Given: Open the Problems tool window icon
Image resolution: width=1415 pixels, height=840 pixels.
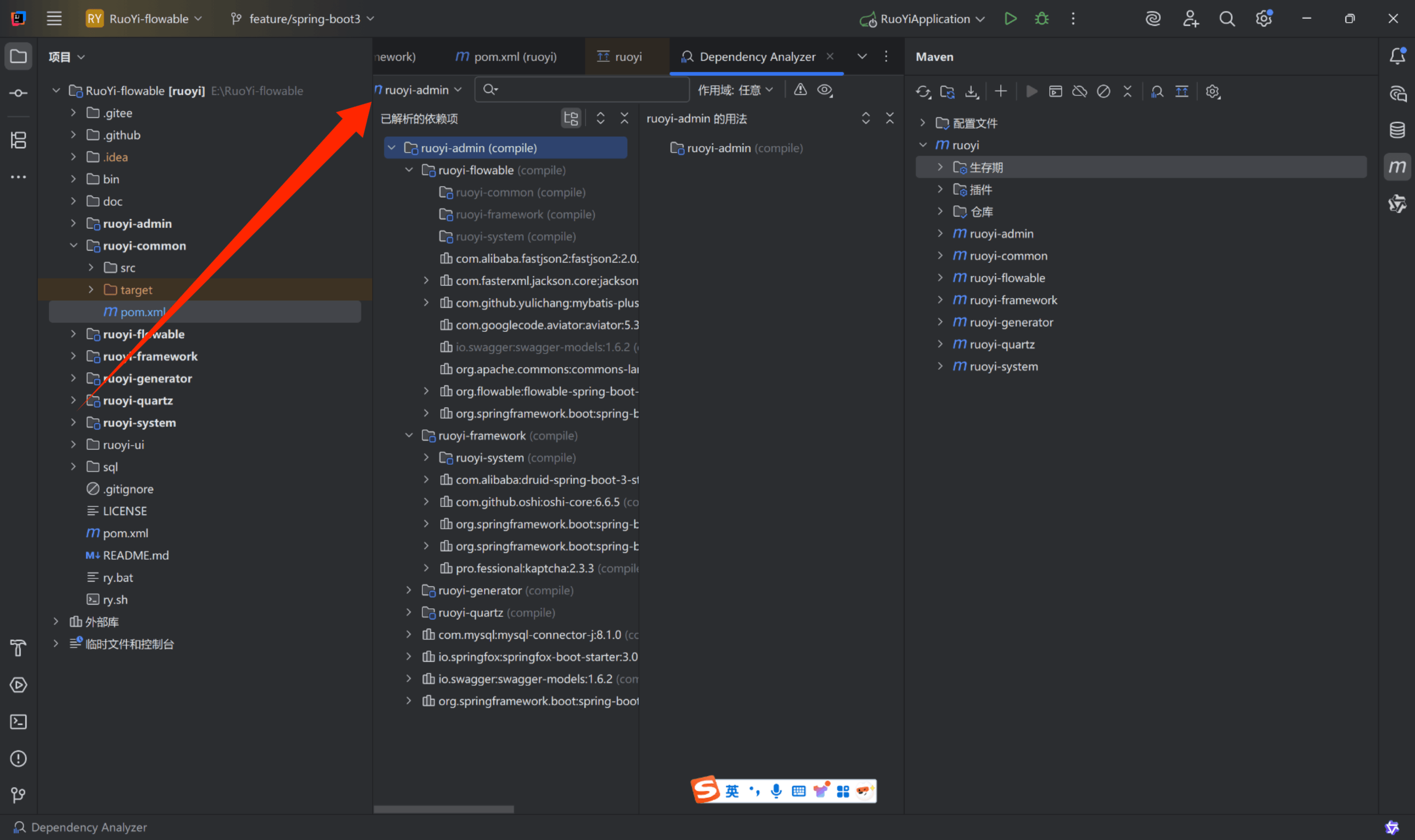Looking at the screenshot, I should (18, 758).
